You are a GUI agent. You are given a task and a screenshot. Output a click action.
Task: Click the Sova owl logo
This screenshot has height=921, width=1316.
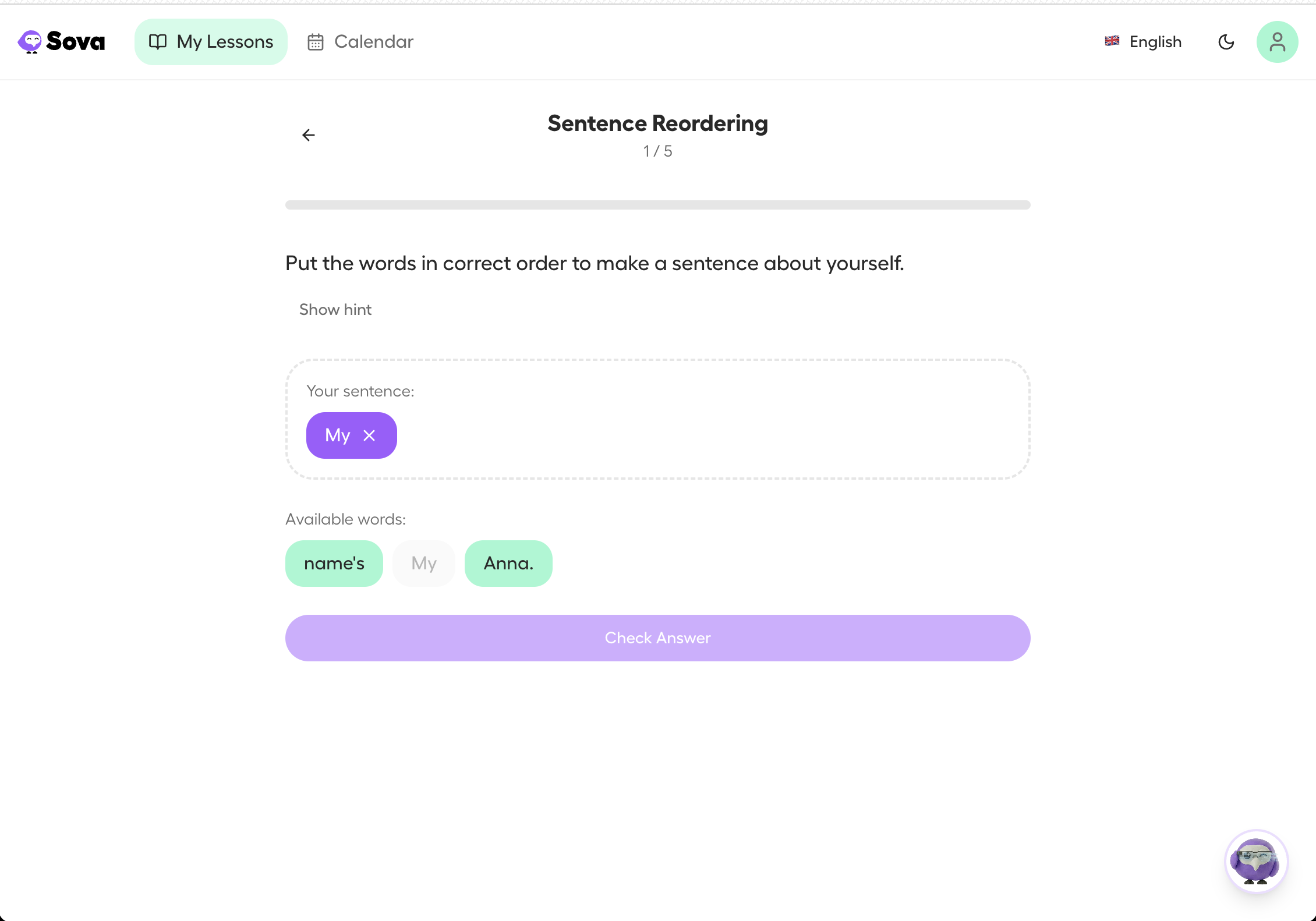(x=30, y=41)
